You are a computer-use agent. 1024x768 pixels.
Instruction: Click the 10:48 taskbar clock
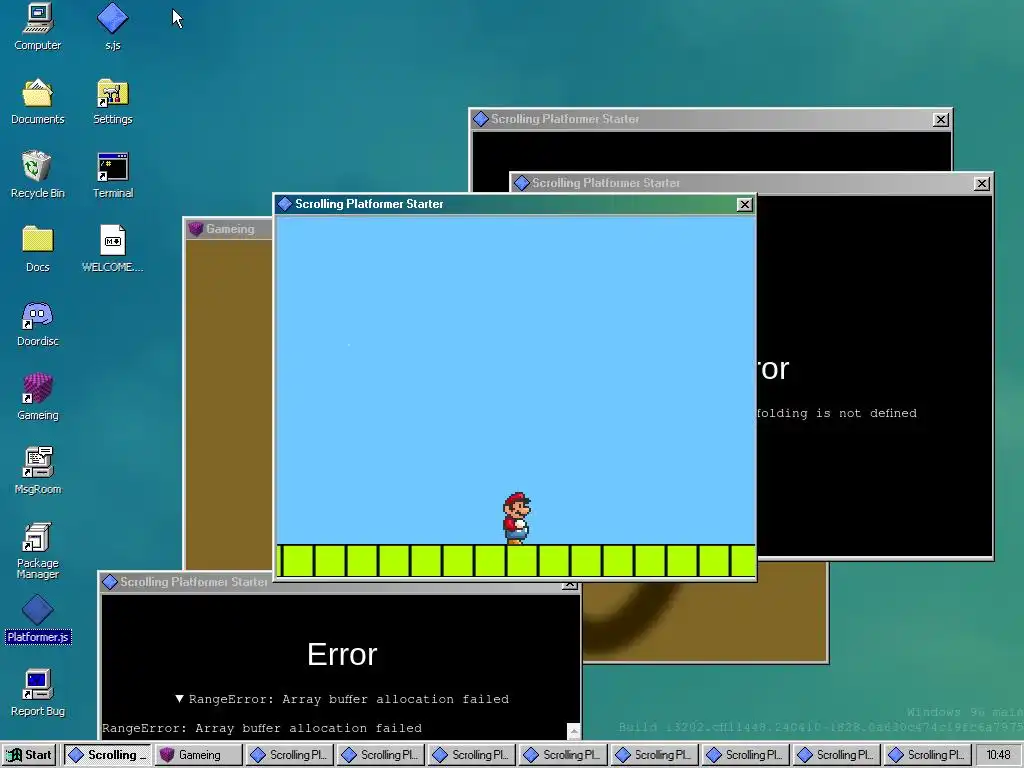click(998, 754)
